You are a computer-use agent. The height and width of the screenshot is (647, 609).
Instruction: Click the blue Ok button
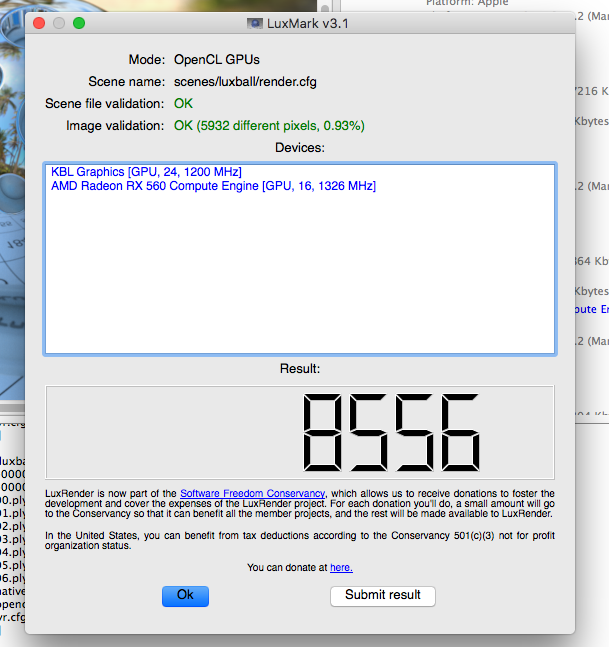click(x=185, y=596)
